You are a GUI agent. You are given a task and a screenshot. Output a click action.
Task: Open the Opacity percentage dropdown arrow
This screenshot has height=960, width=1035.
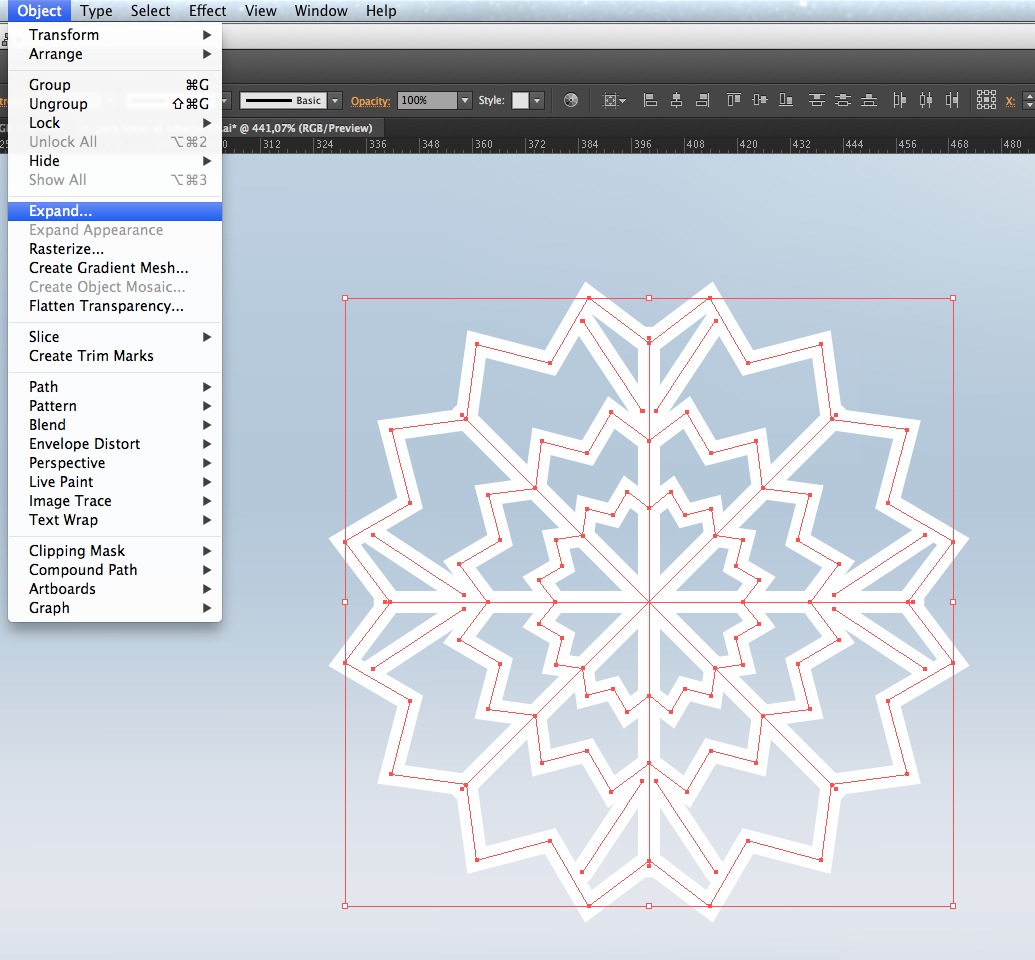coord(465,101)
